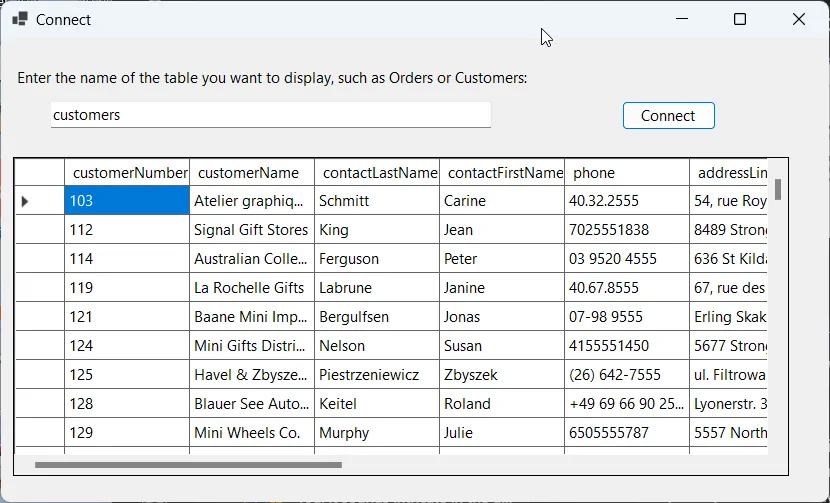Image resolution: width=830 pixels, height=503 pixels.
Task: Click phone cell 4155551450
Action: [x=626, y=346]
